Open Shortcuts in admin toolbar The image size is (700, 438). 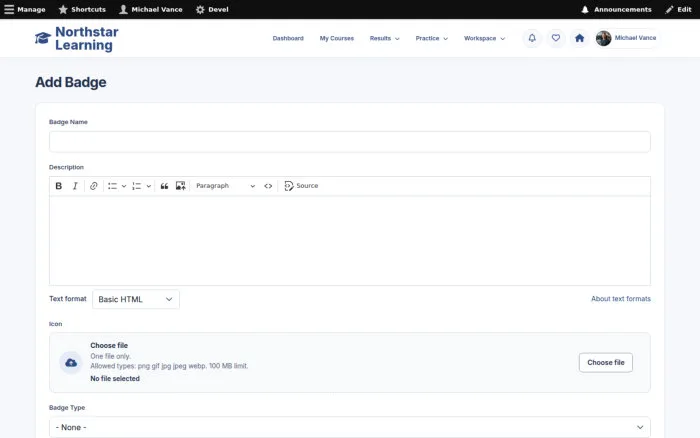(x=83, y=9)
